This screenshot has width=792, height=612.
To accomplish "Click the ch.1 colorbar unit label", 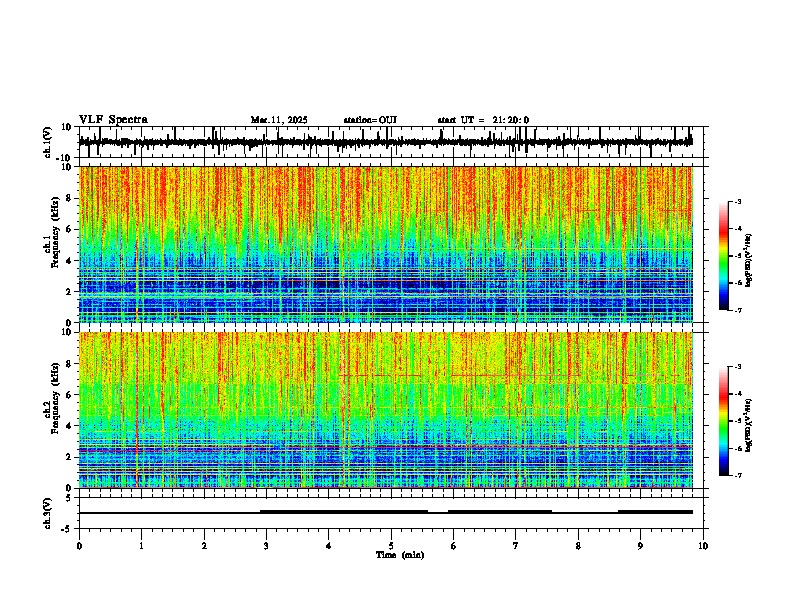I will 748,260.
